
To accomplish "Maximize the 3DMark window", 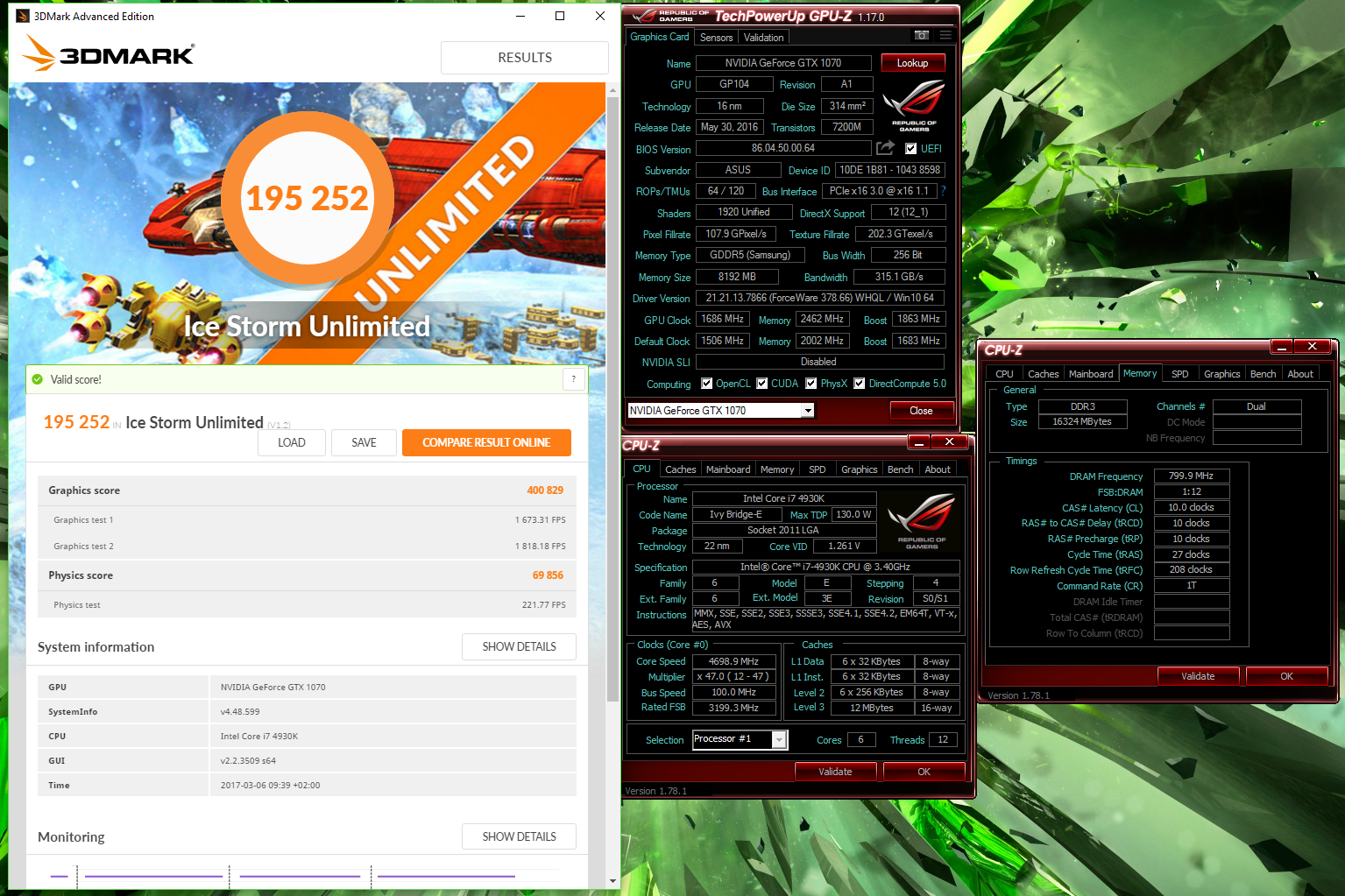I will click(x=560, y=16).
